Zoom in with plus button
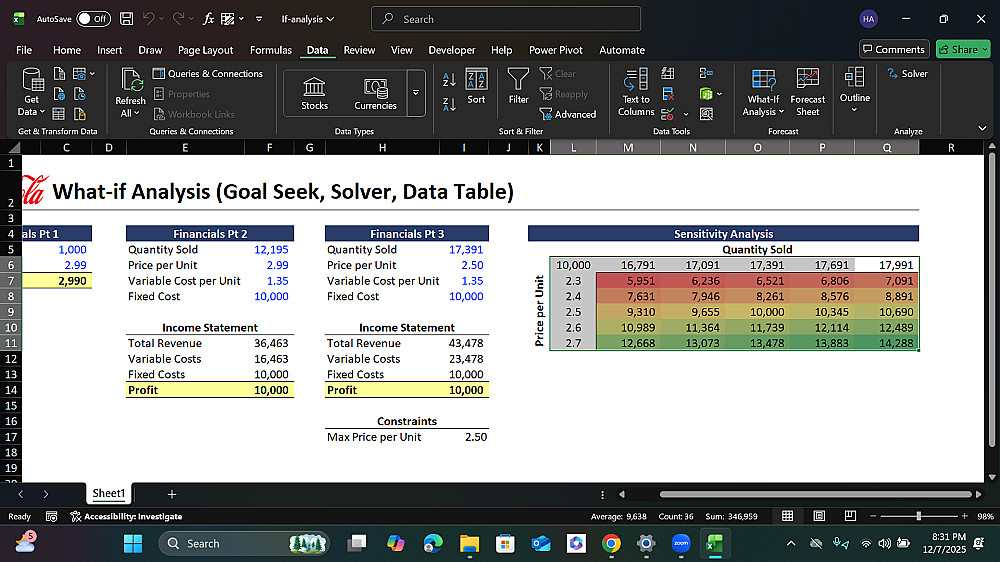This screenshot has height=562, width=1000. click(x=965, y=515)
